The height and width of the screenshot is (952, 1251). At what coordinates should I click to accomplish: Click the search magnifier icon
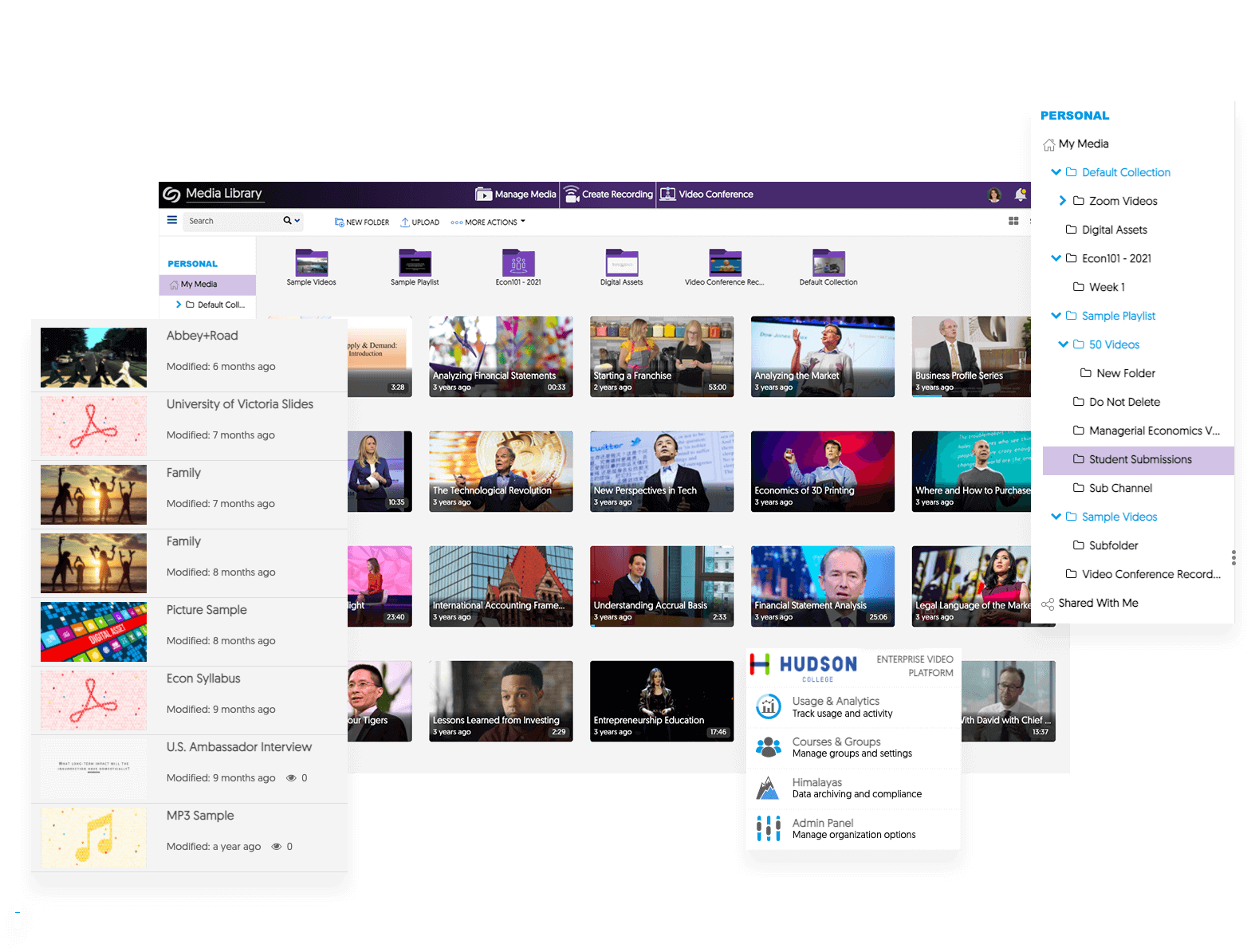coord(287,221)
